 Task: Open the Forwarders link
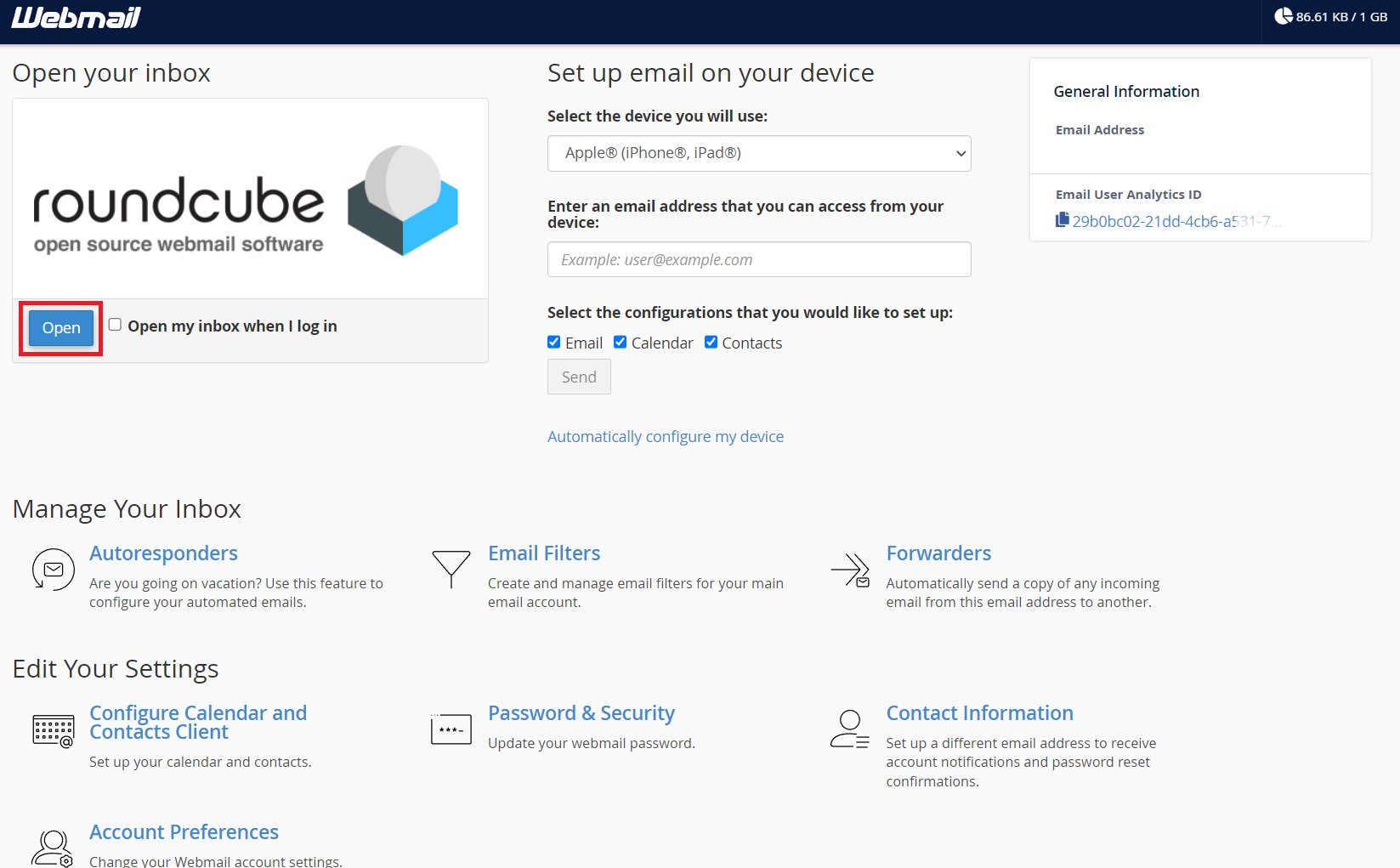click(938, 553)
